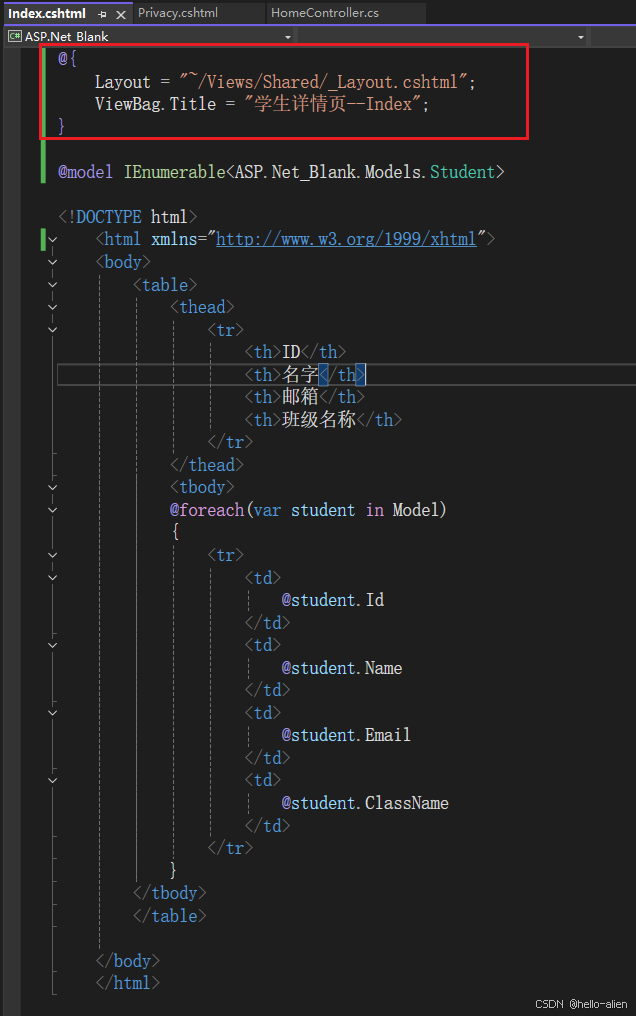Collapse the tr block inside the foreach loop
Screen dimensions: 636x1016
pyautogui.click(x=53, y=555)
